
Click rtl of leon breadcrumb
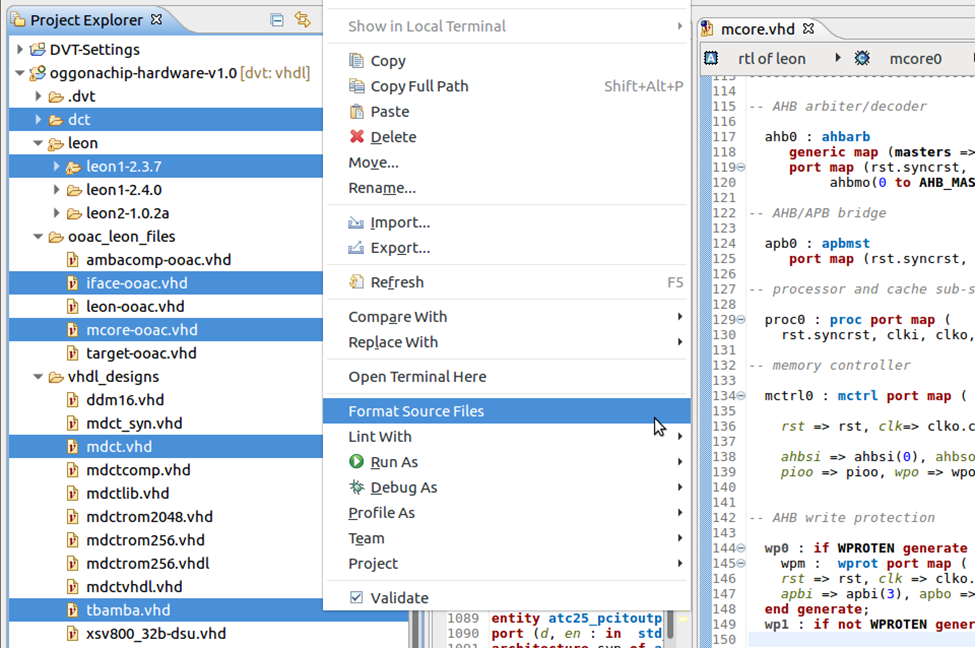(x=771, y=58)
